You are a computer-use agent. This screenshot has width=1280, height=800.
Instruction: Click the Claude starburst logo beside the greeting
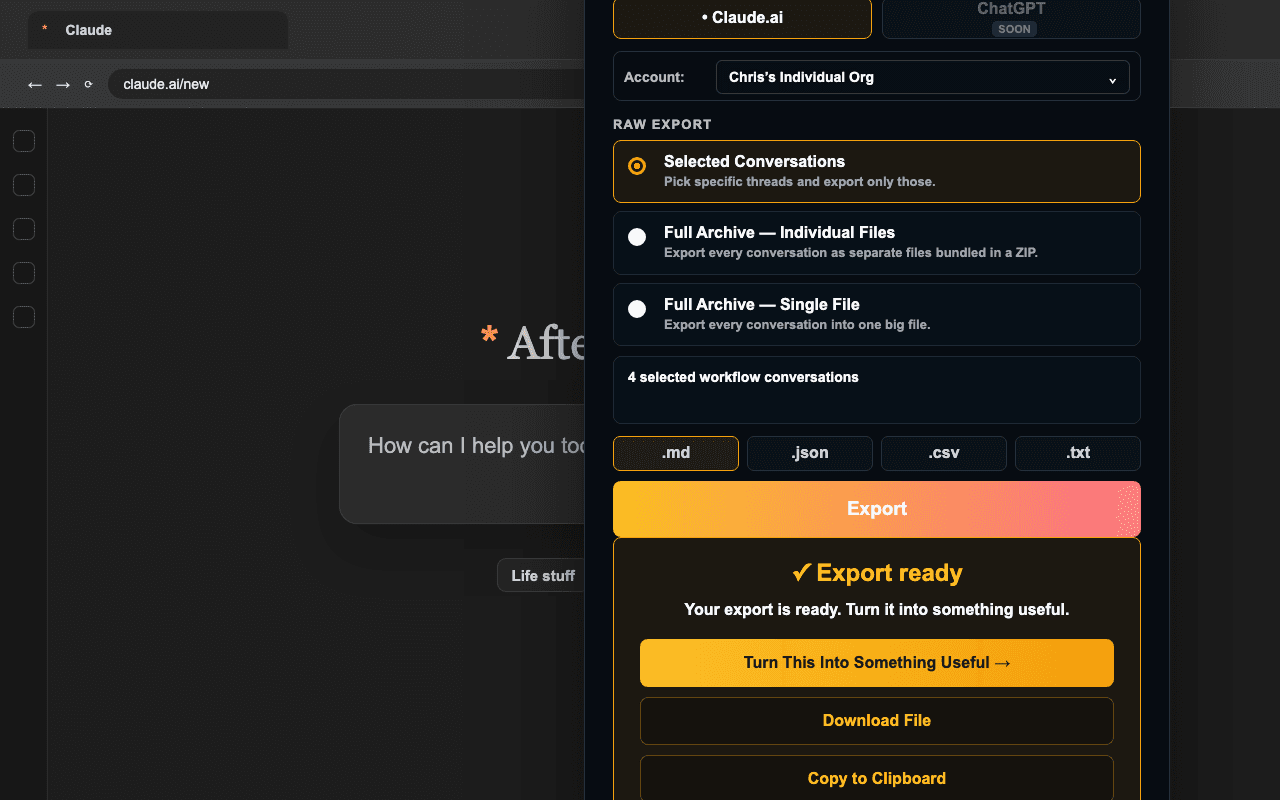pos(489,336)
